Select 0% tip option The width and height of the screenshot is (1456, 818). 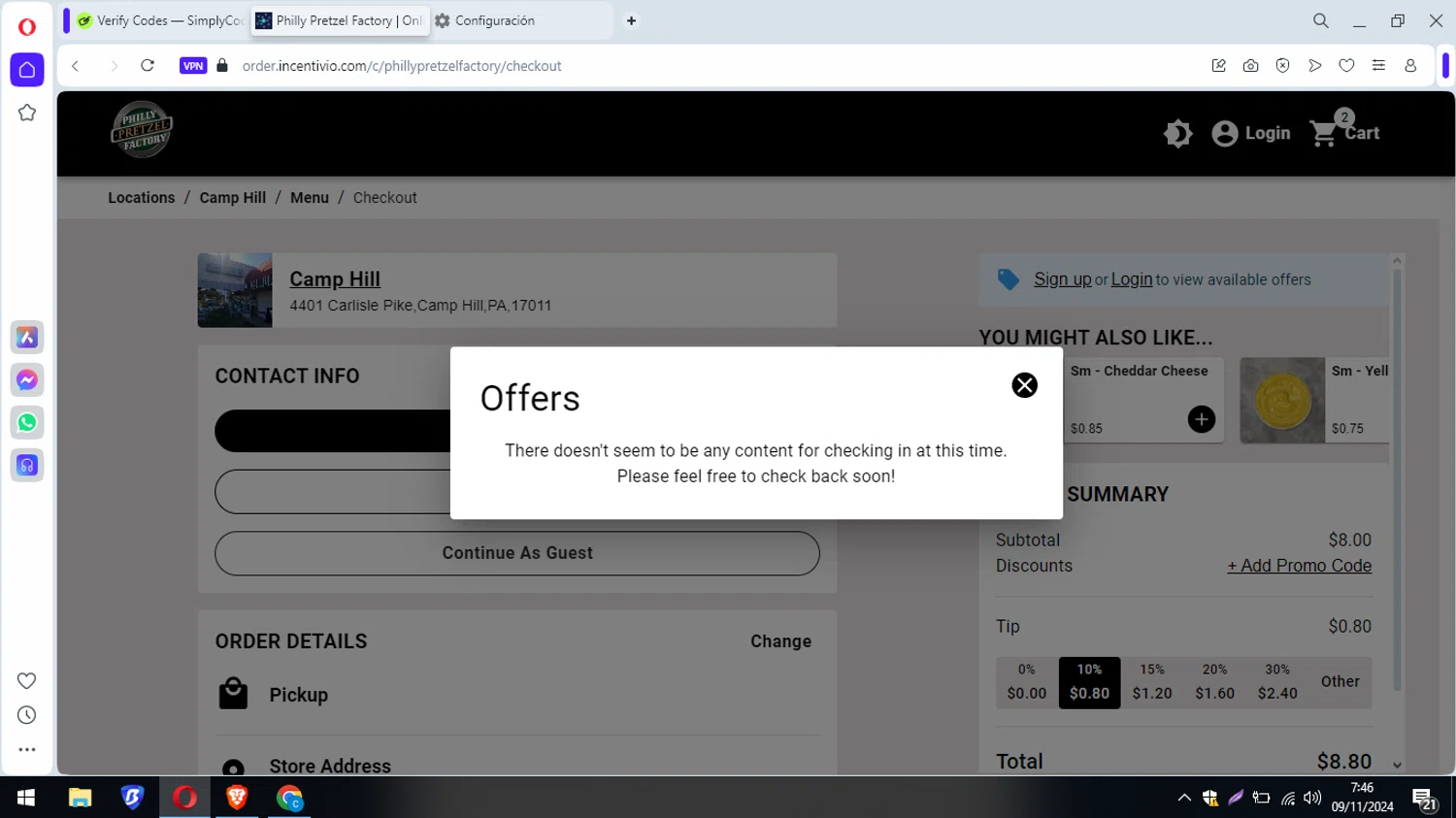[1027, 682]
